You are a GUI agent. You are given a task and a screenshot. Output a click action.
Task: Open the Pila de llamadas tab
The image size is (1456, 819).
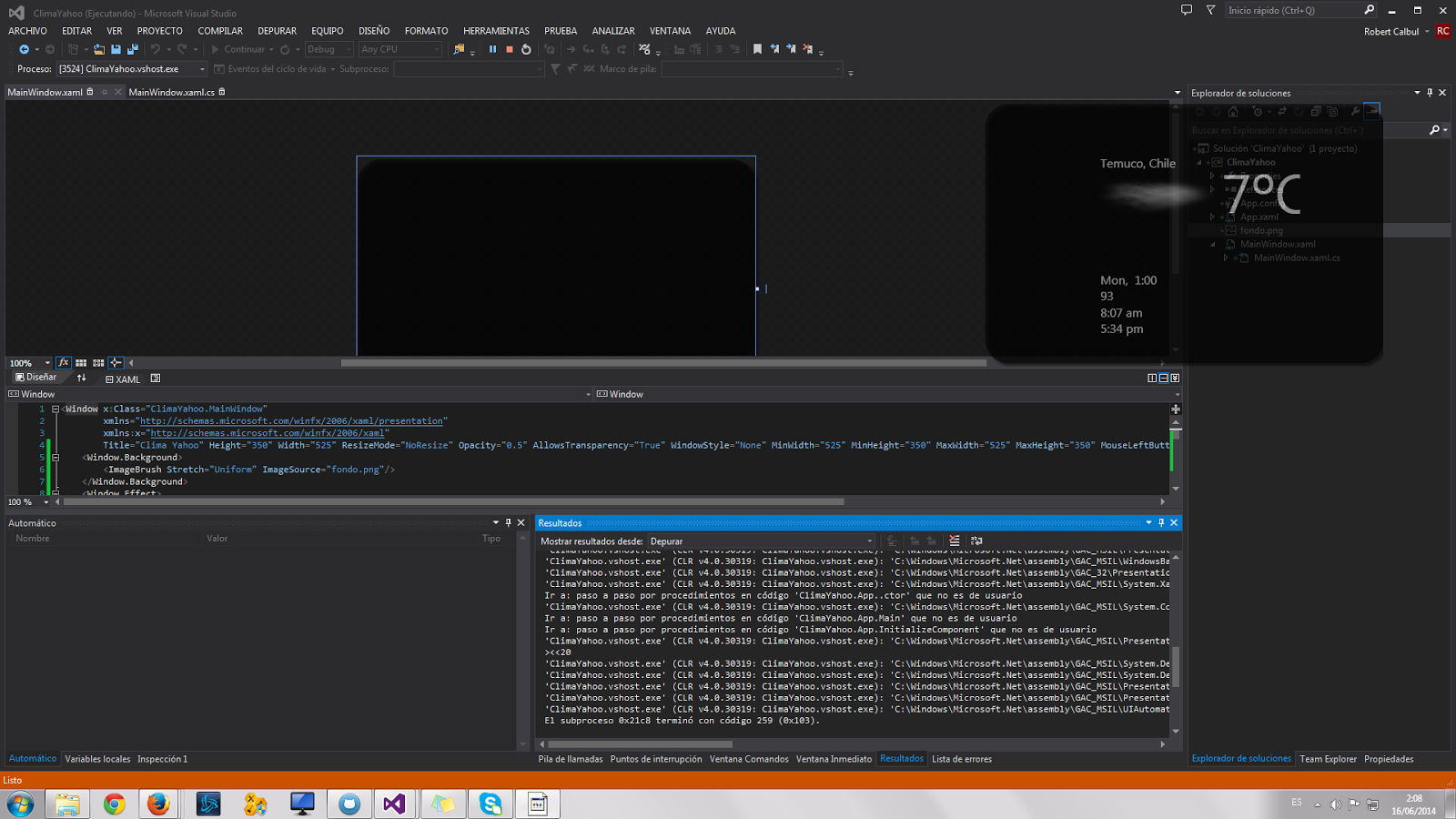click(x=571, y=759)
